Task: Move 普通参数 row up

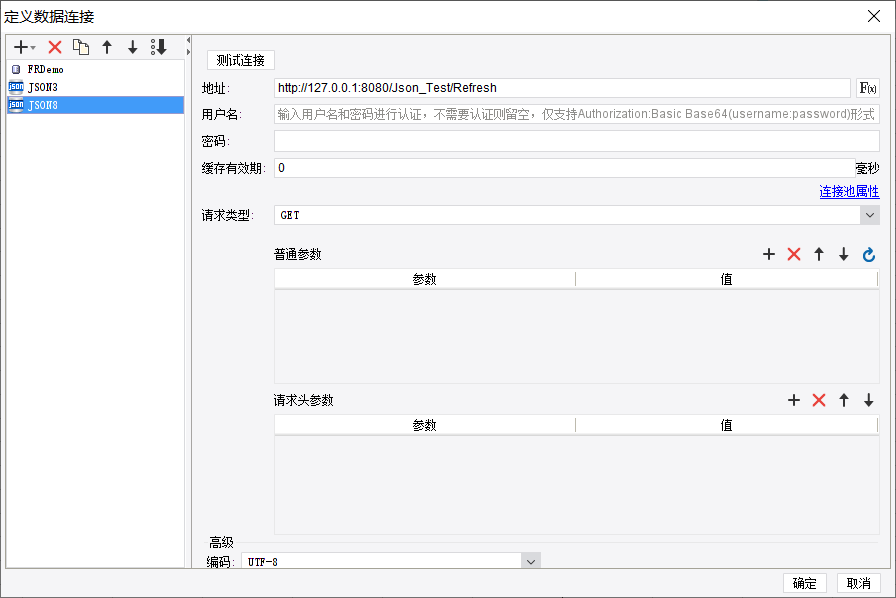Action: point(819,254)
